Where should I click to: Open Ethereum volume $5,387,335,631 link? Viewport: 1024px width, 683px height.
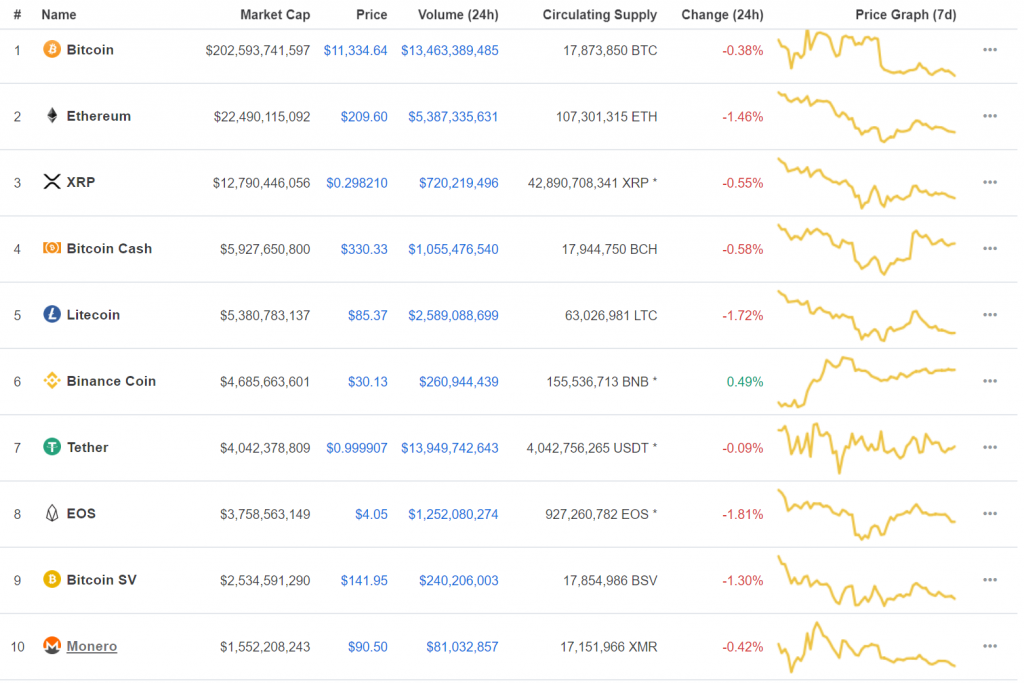(x=453, y=116)
